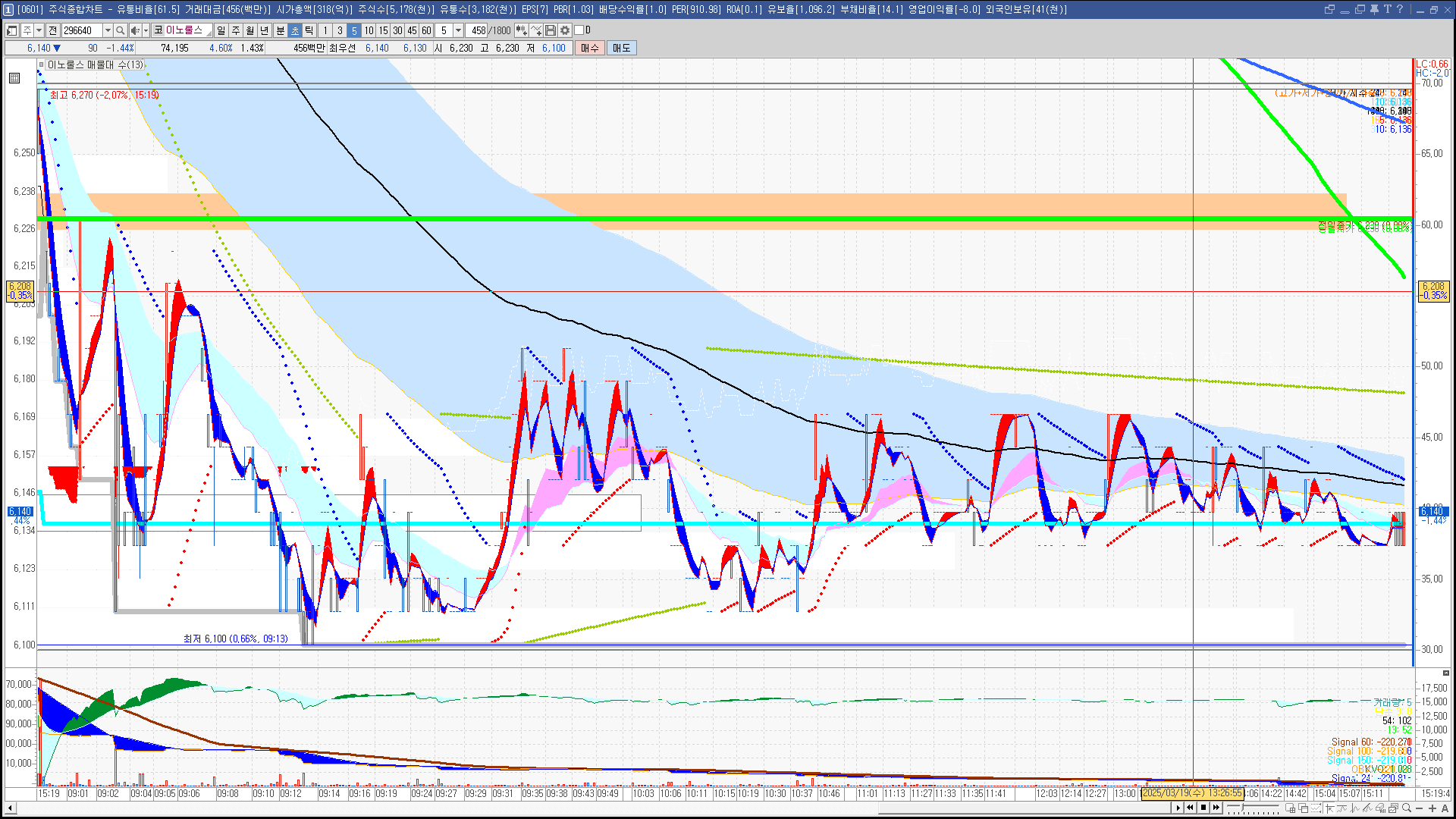Click the 매수 buy button
Screen dimensions: 1456x819
pyautogui.click(x=590, y=48)
